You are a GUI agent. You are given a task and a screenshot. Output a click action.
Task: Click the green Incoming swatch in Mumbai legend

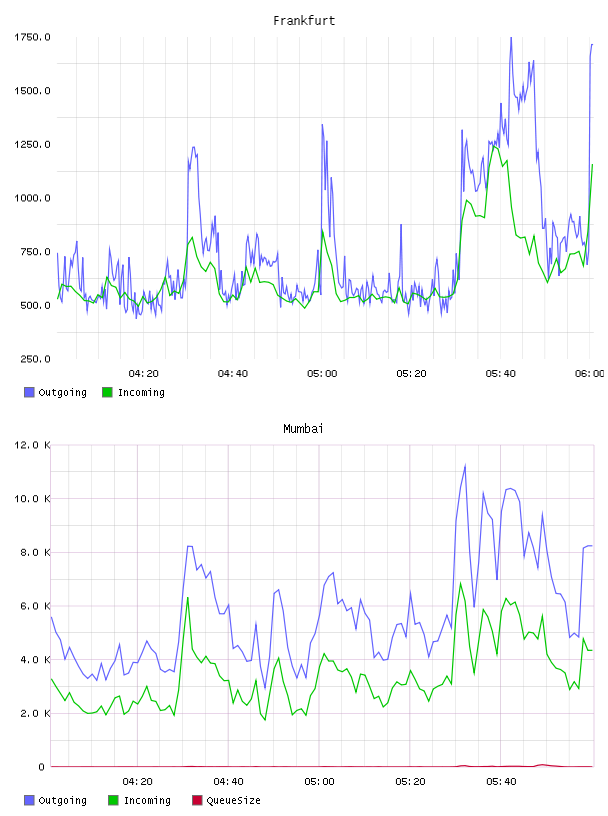point(113,800)
